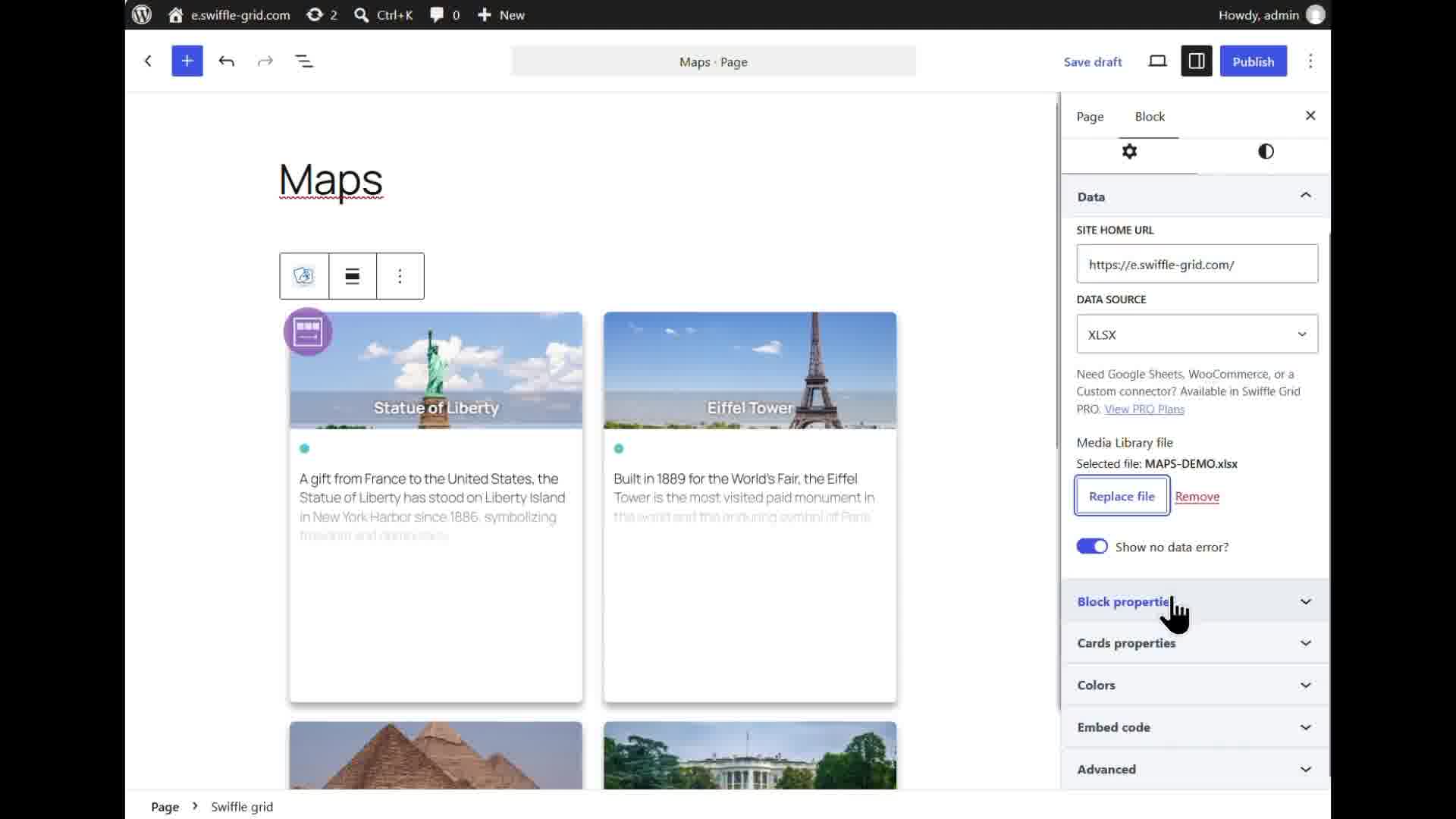Open View PRO Plans link

(x=1144, y=409)
